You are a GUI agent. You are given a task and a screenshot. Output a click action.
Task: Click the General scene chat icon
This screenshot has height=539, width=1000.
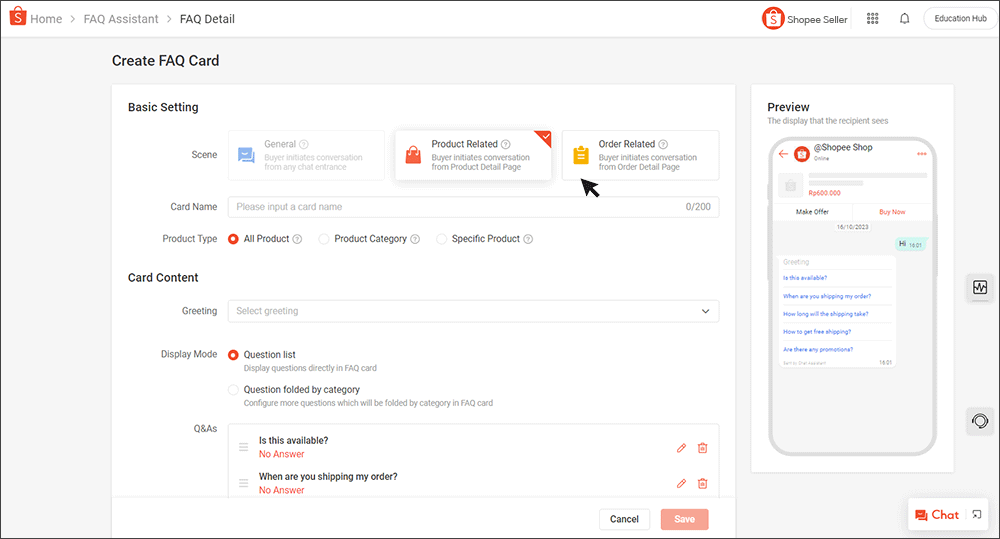click(x=246, y=155)
